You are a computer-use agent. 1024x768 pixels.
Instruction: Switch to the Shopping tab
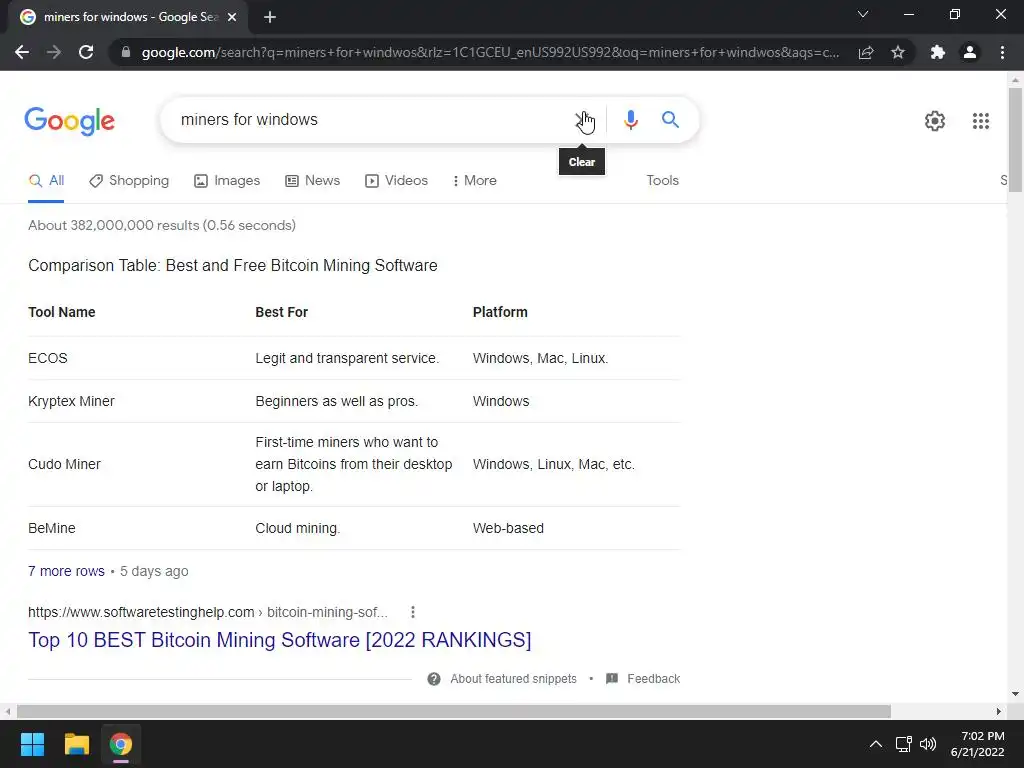coord(129,181)
